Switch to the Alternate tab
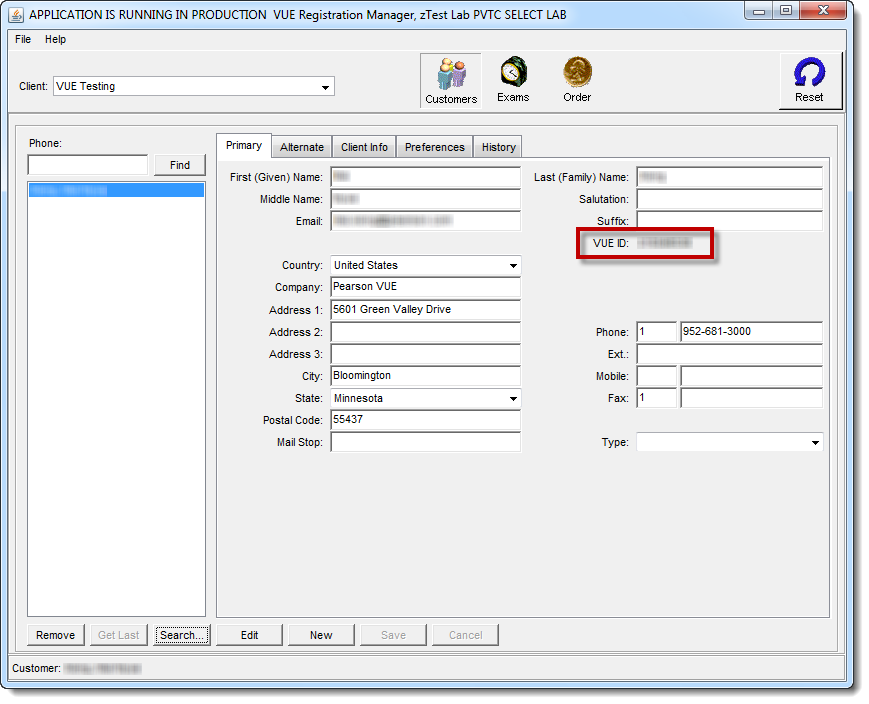 [301, 147]
